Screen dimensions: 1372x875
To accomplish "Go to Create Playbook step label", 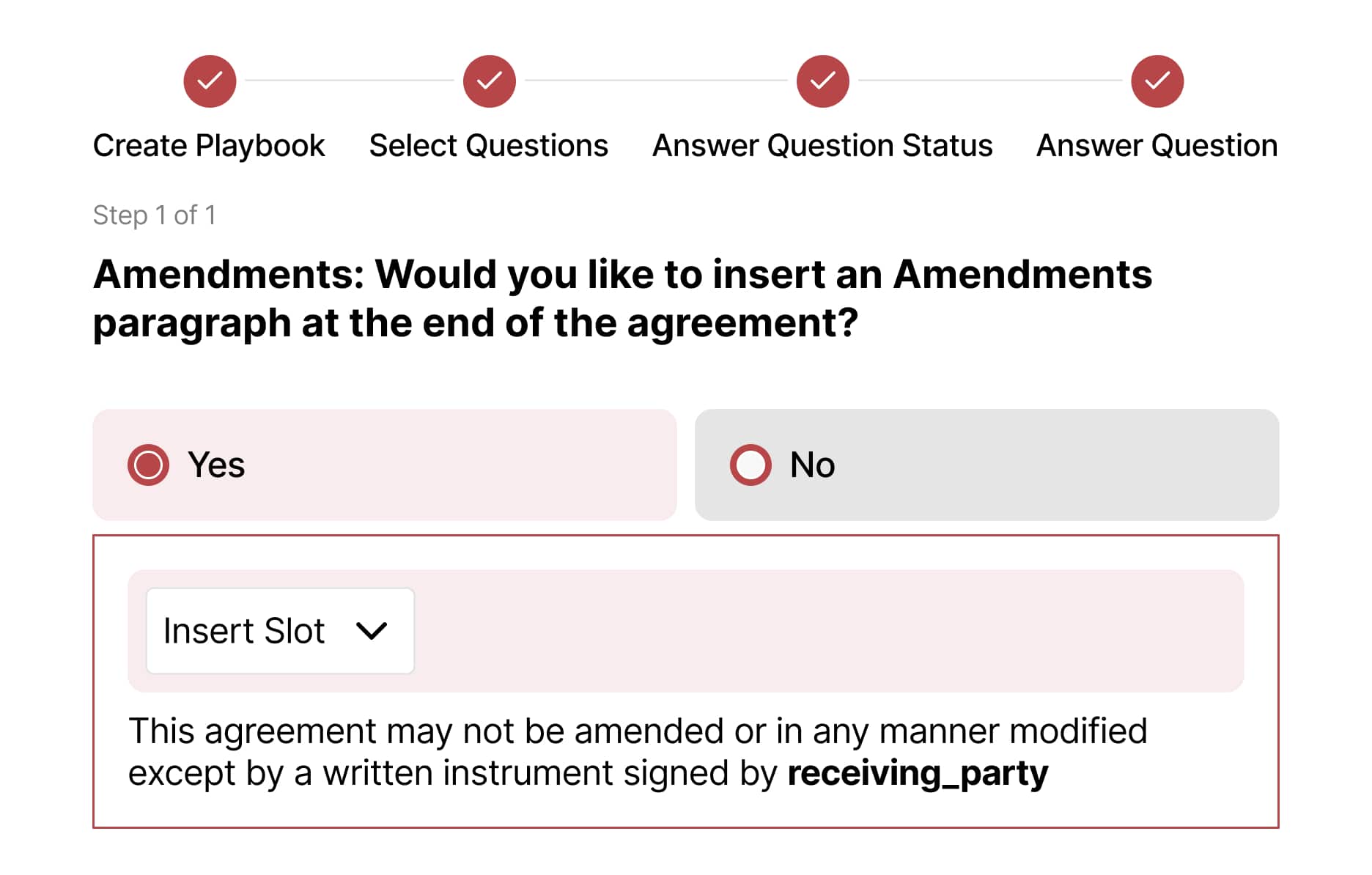I will pos(209,146).
